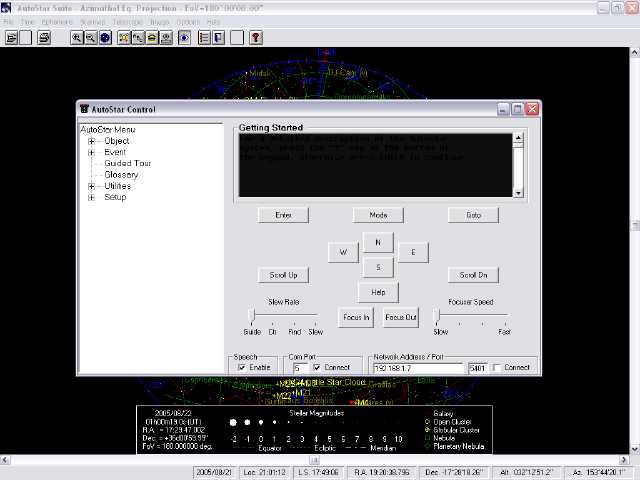Click the N direction button
This screenshot has width=640, height=480.
(378, 242)
